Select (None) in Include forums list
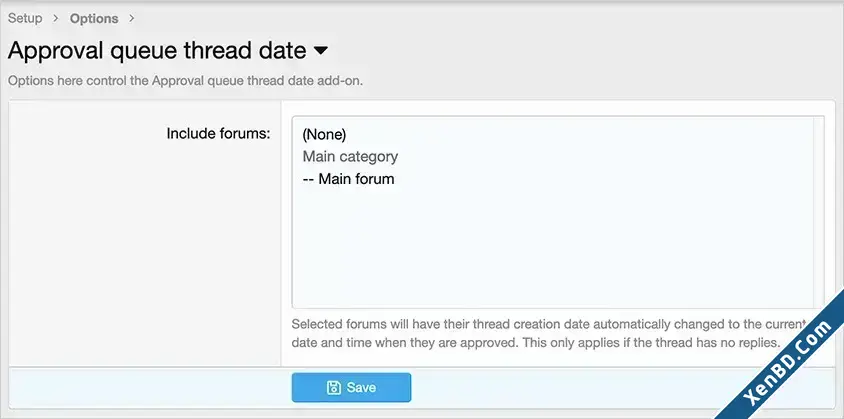 325,134
